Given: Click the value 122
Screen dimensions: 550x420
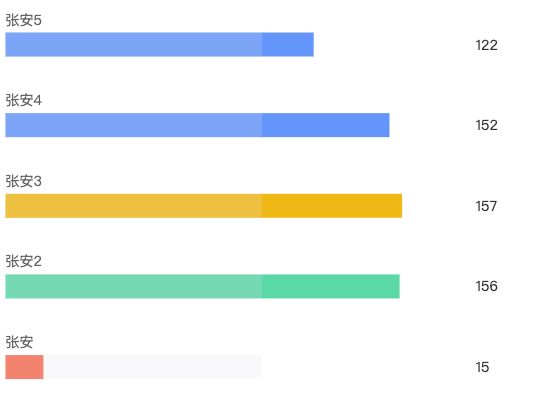Looking at the screenshot, I should [487, 45].
